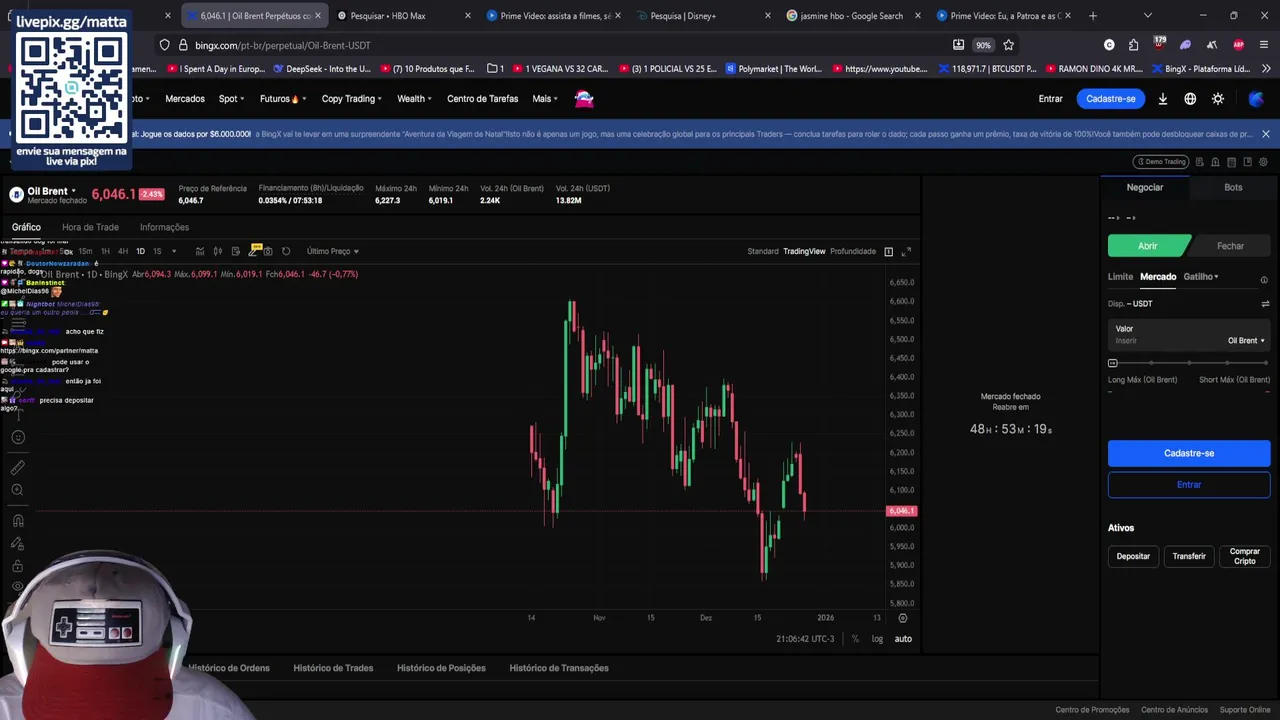This screenshot has height=720, width=1280.
Task: Open browser extensions puzzle icon
Action: (1133, 45)
